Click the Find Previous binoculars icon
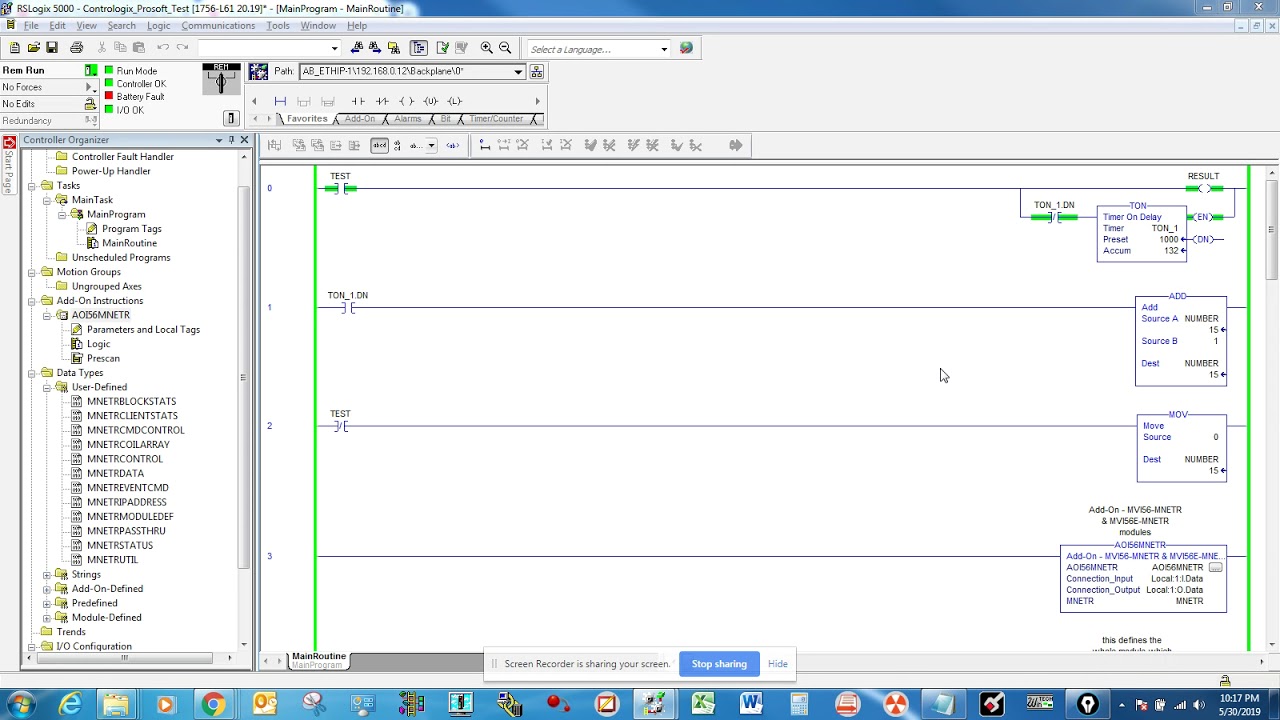This screenshot has height=720, width=1280. point(357,48)
